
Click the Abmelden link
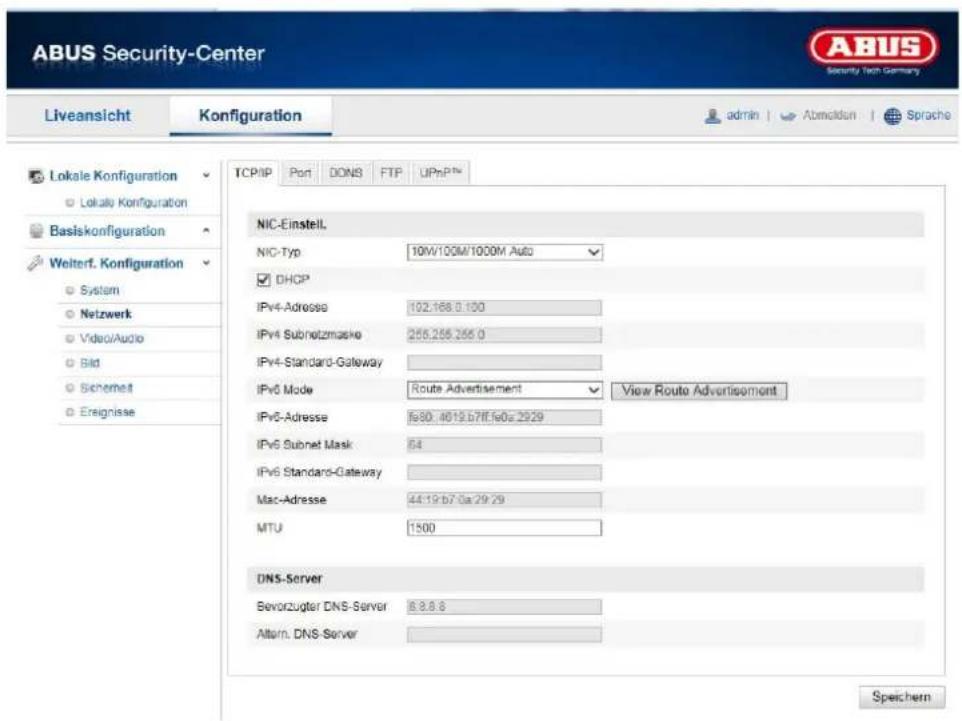(829, 115)
